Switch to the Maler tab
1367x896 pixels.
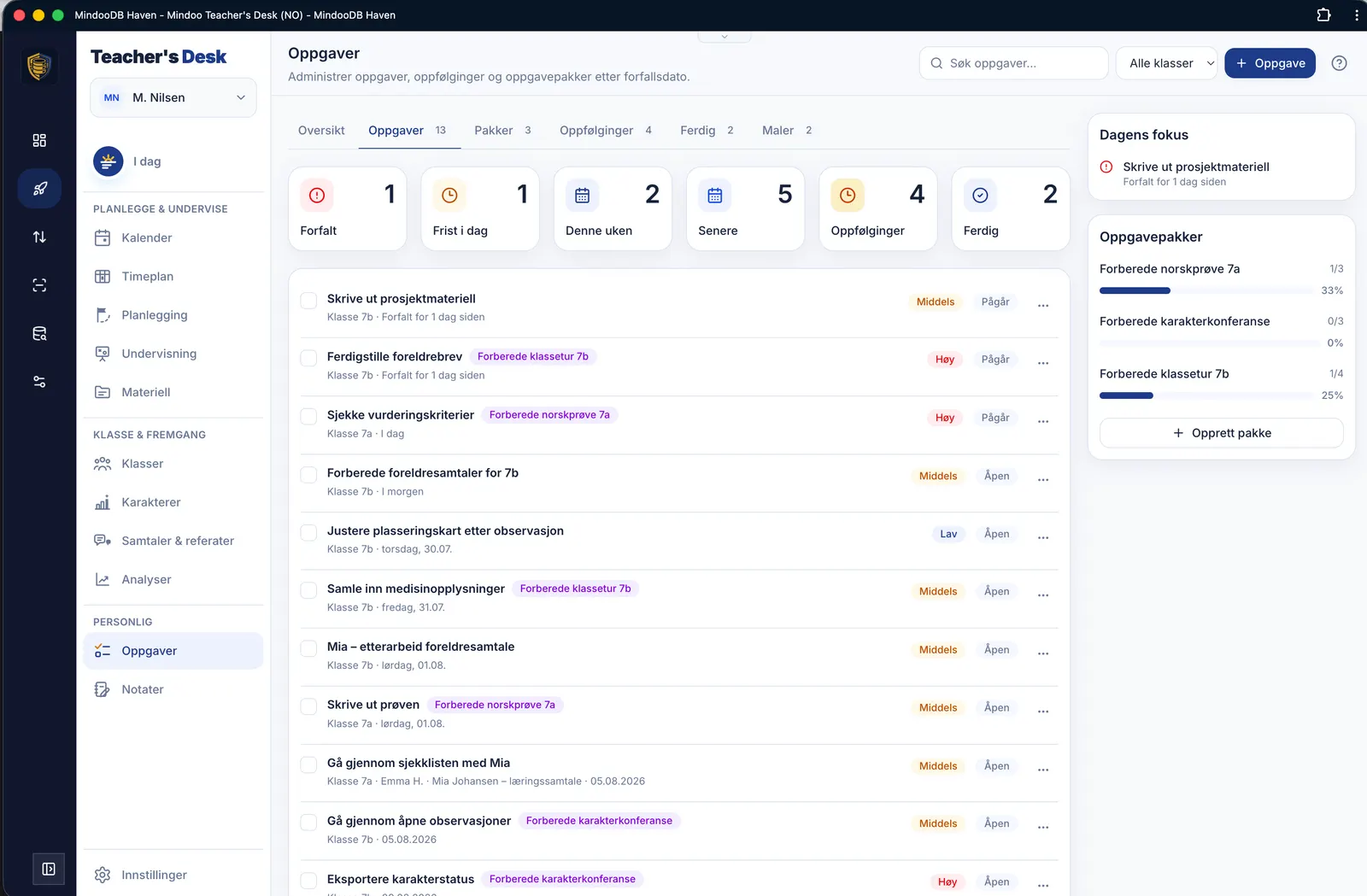click(787, 131)
